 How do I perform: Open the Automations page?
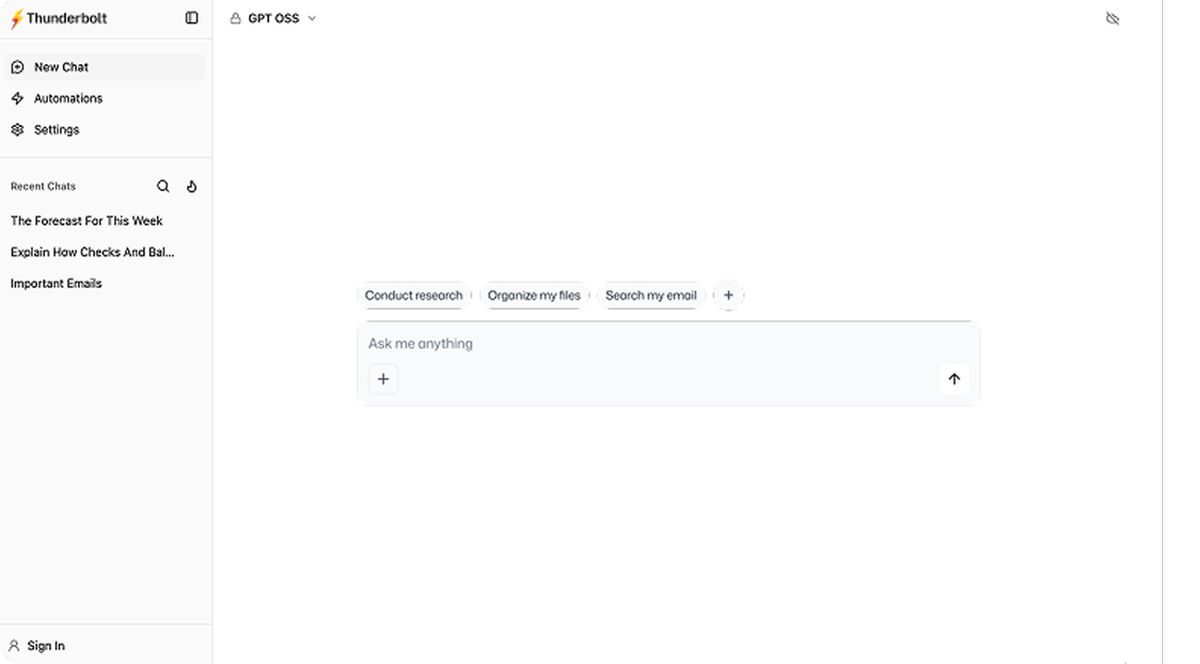tap(68, 98)
